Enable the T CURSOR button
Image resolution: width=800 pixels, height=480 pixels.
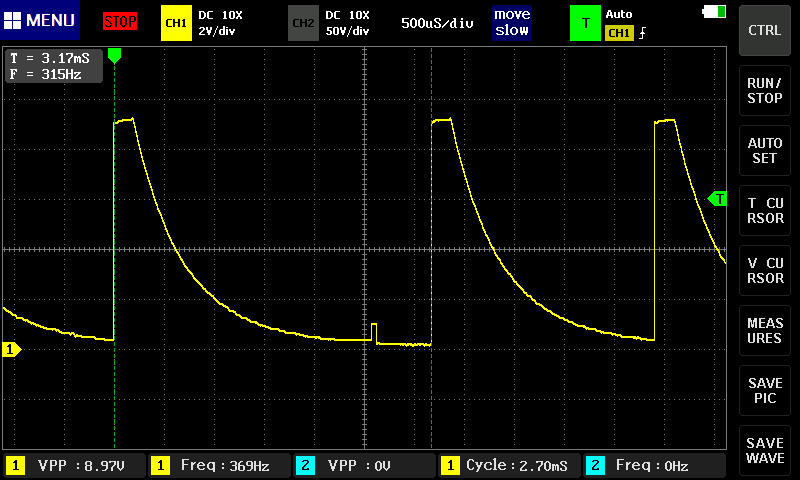(x=765, y=211)
